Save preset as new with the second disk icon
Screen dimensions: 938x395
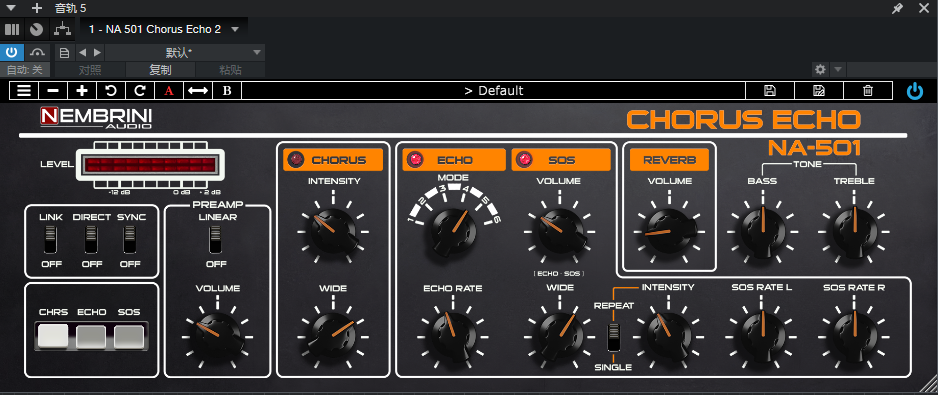819,91
